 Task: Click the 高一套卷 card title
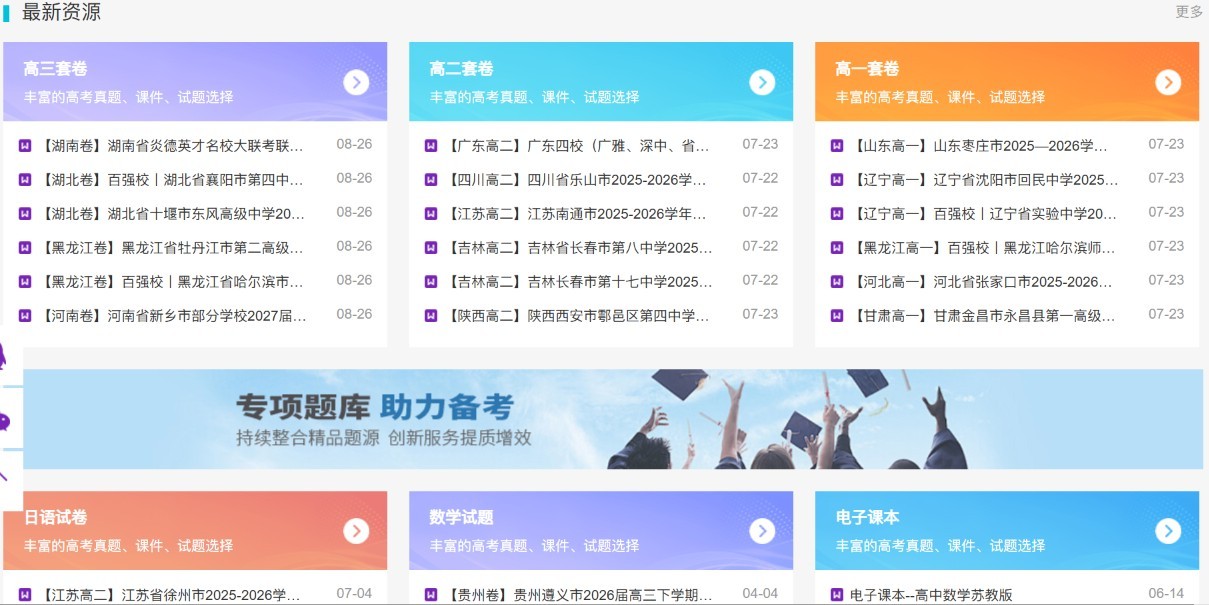pos(867,69)
